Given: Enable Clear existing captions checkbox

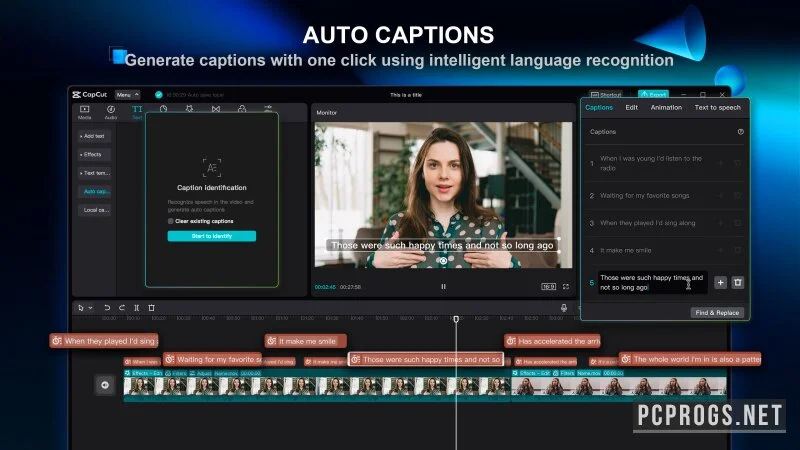Looking at the screenshot, I should tap(170, 221).
